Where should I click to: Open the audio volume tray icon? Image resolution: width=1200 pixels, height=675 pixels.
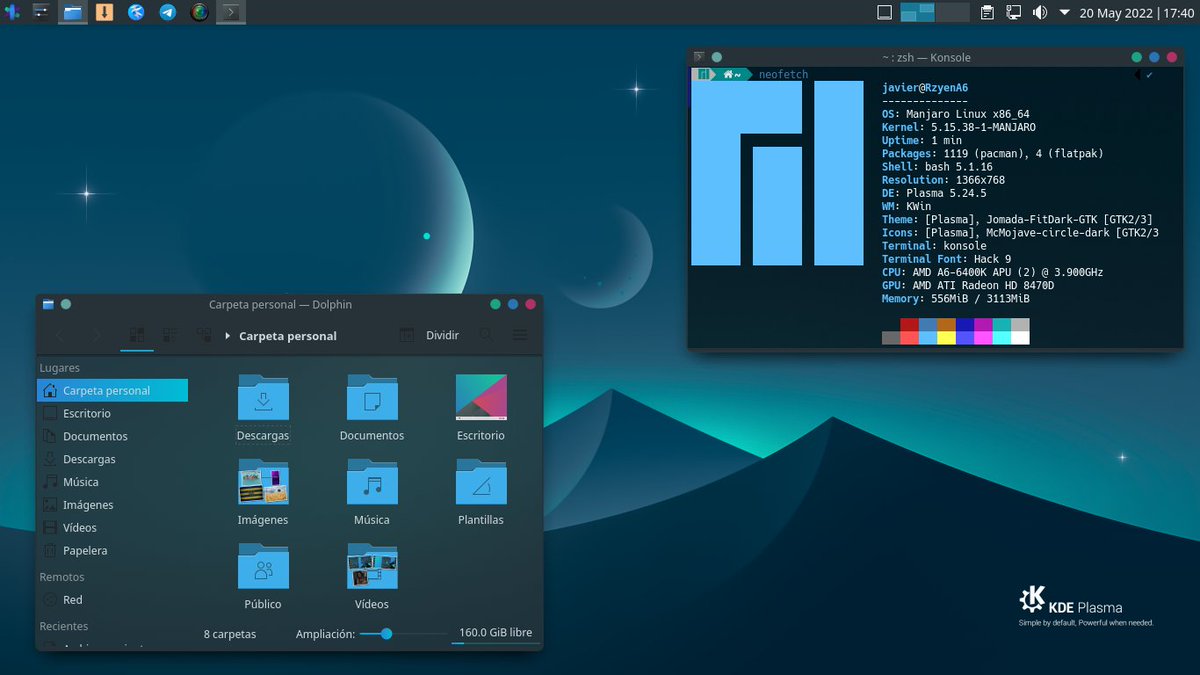1039,13
